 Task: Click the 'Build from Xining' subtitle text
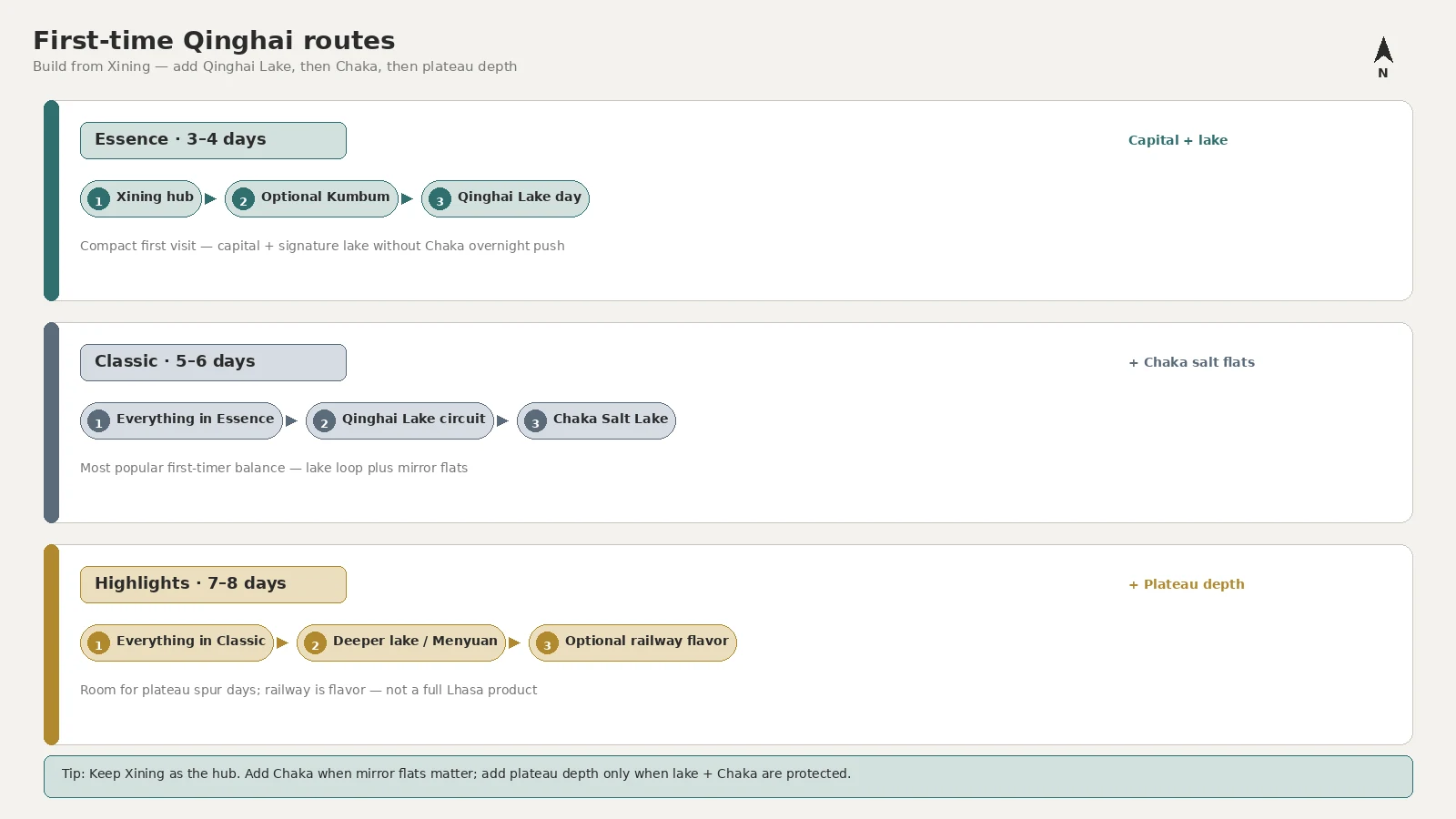point(275,66)
